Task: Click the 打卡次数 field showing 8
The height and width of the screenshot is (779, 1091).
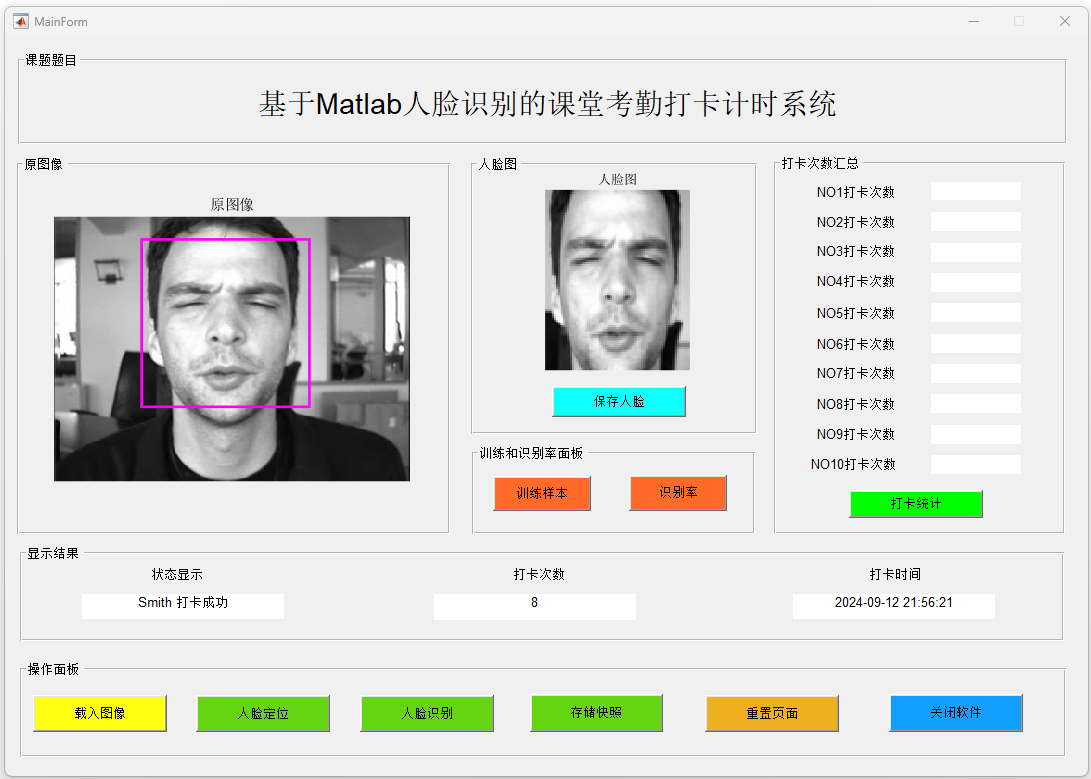Action: click(534, 606)
